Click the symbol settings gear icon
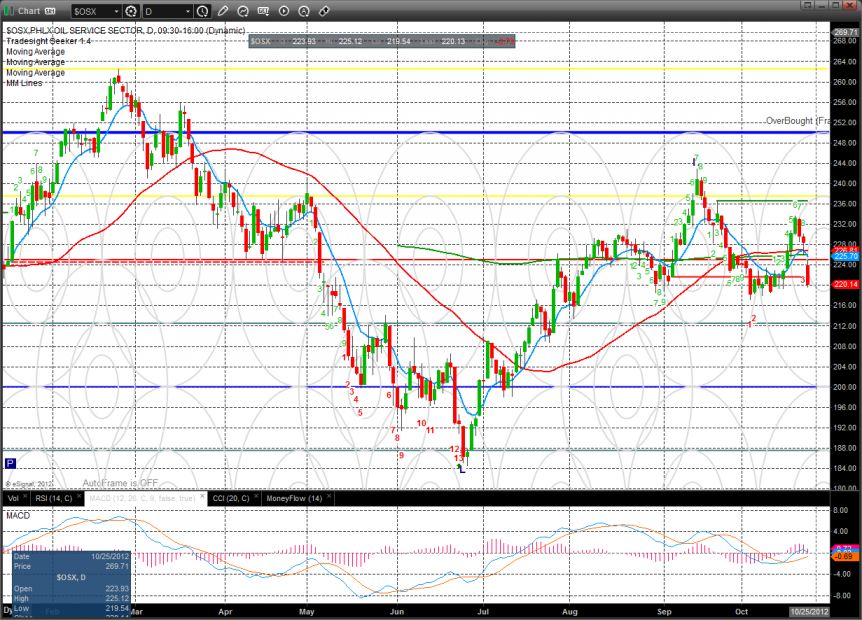The image size is (862, 620). 130,11
